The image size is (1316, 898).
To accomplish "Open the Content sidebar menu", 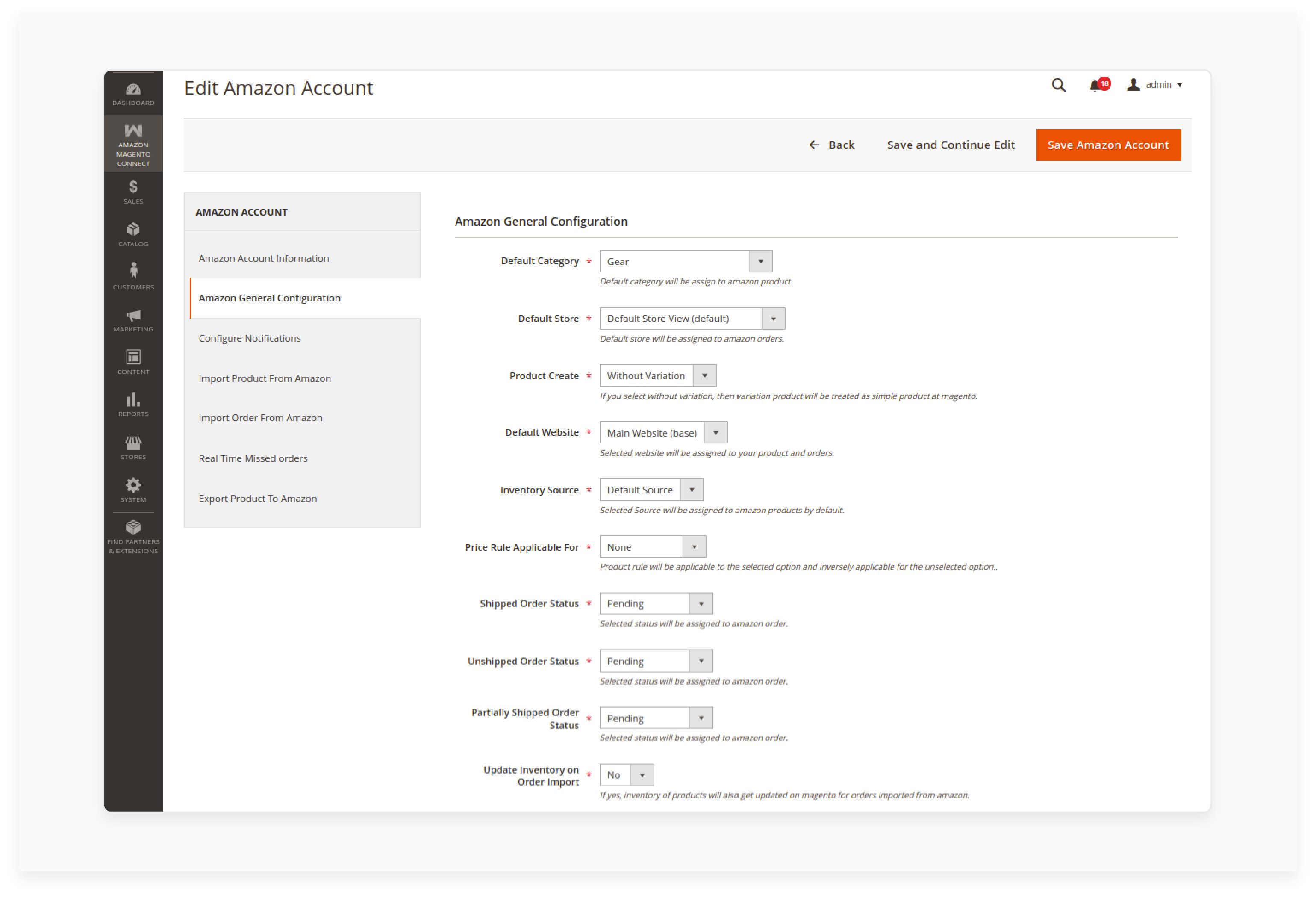I will point(133,363).
